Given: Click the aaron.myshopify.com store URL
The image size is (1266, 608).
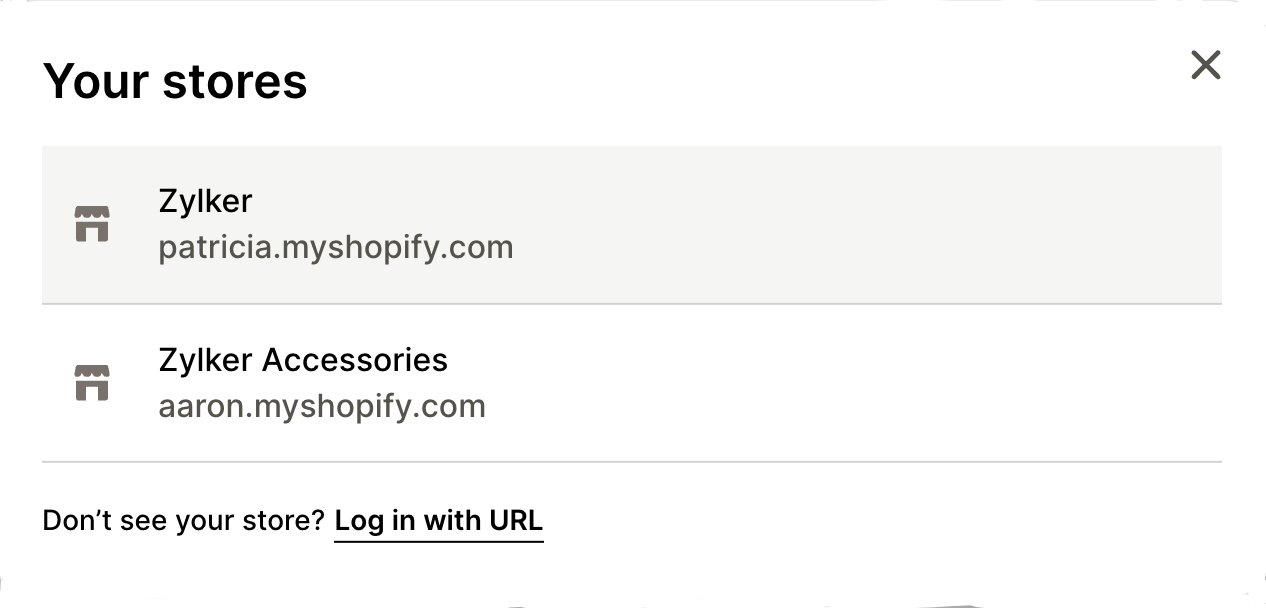Looking at the screenshot, I should tap(322, 405).
